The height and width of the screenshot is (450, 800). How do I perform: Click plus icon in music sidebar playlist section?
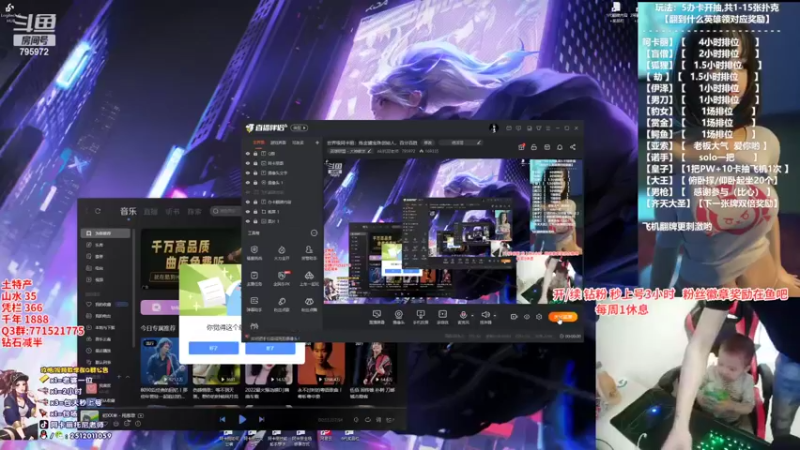click(119, 377)
